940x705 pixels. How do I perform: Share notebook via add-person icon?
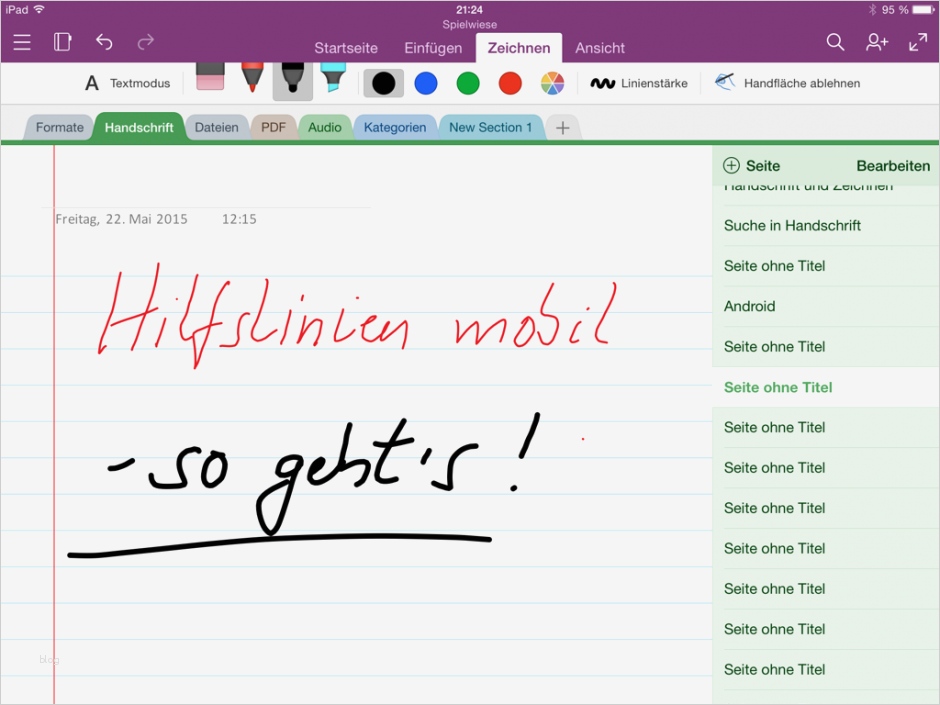[877, 42]
